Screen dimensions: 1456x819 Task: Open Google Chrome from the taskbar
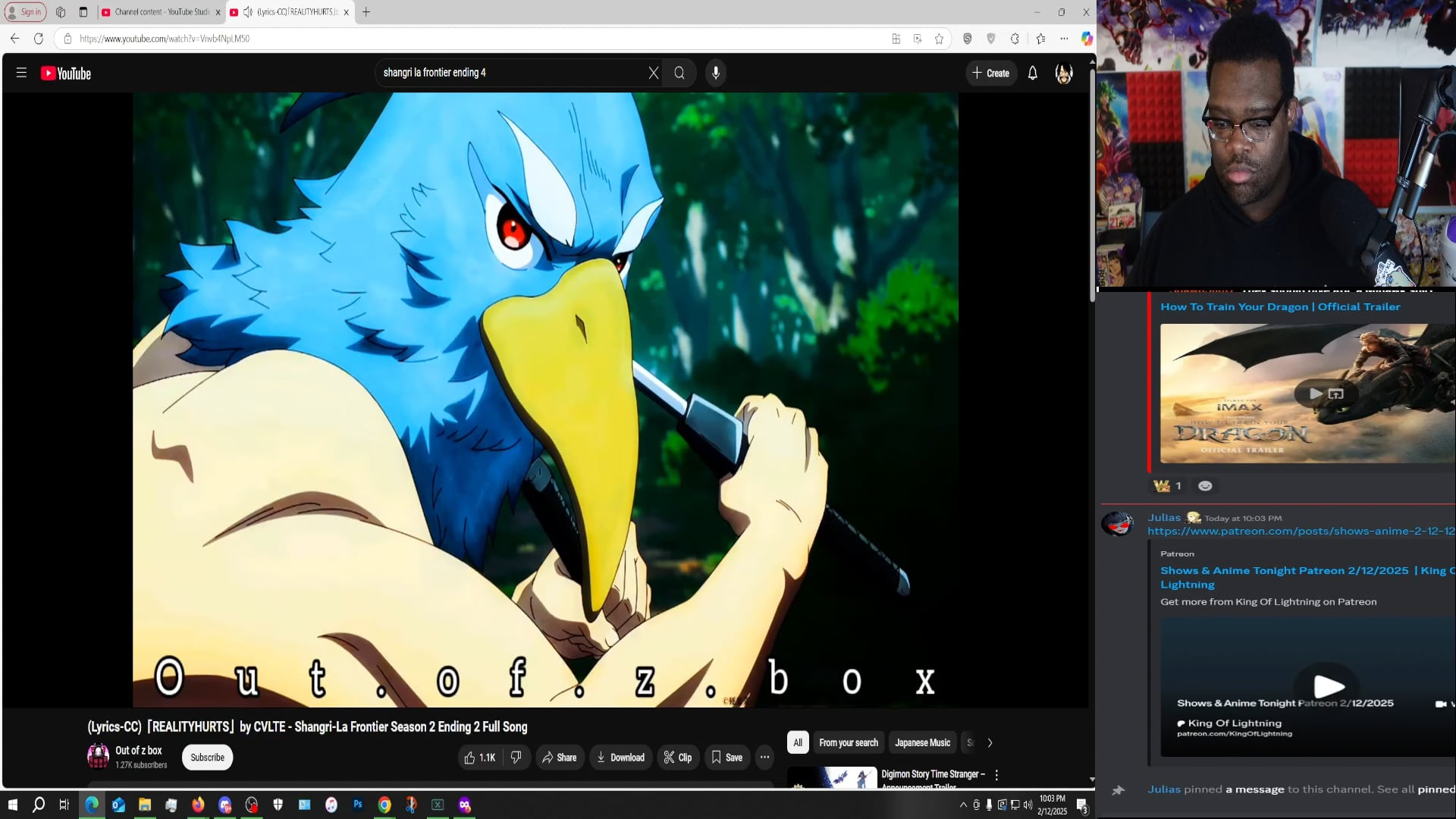coord(384,805)
